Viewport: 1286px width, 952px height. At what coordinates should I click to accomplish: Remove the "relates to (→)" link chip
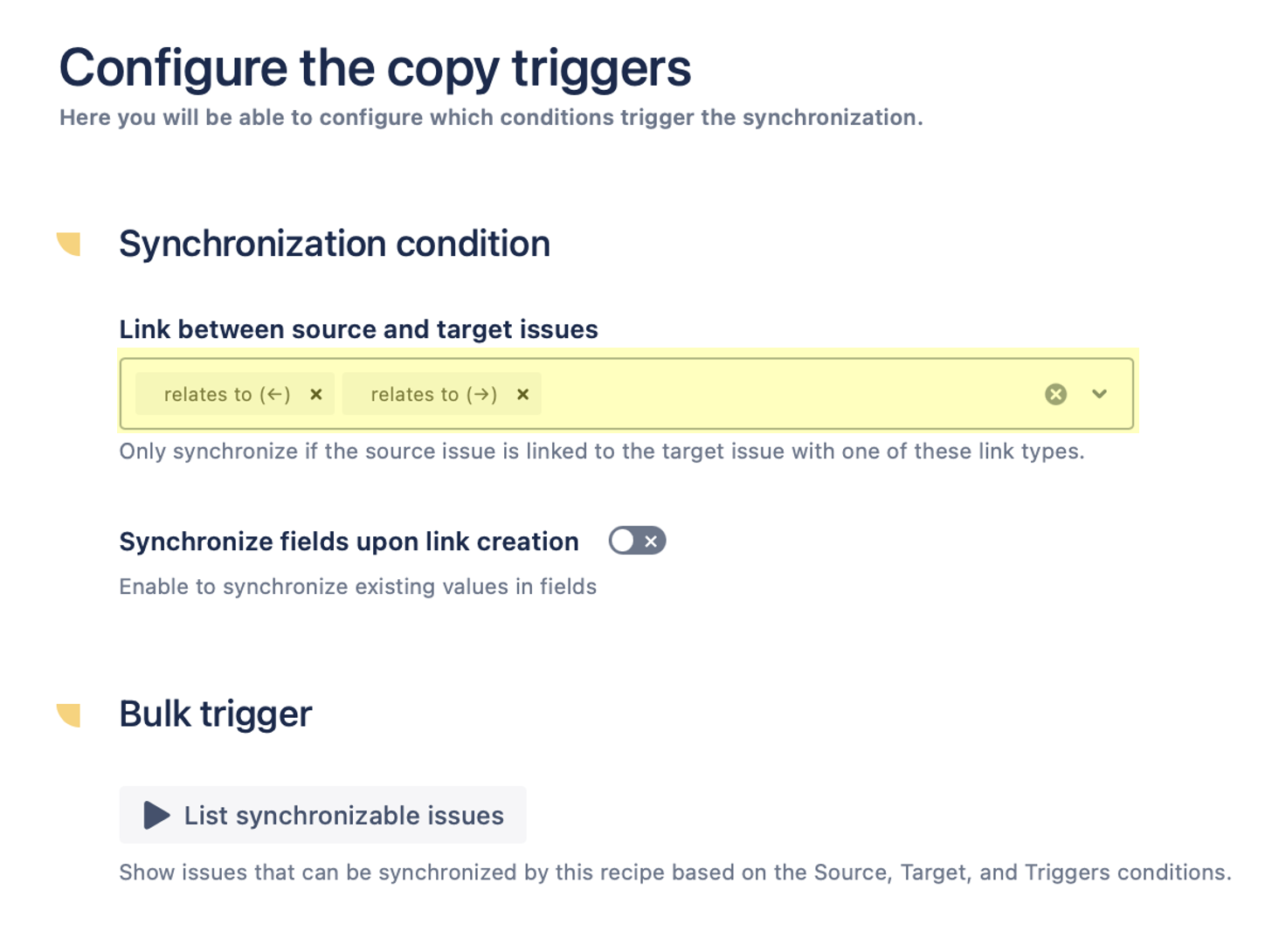click(522, 395)
